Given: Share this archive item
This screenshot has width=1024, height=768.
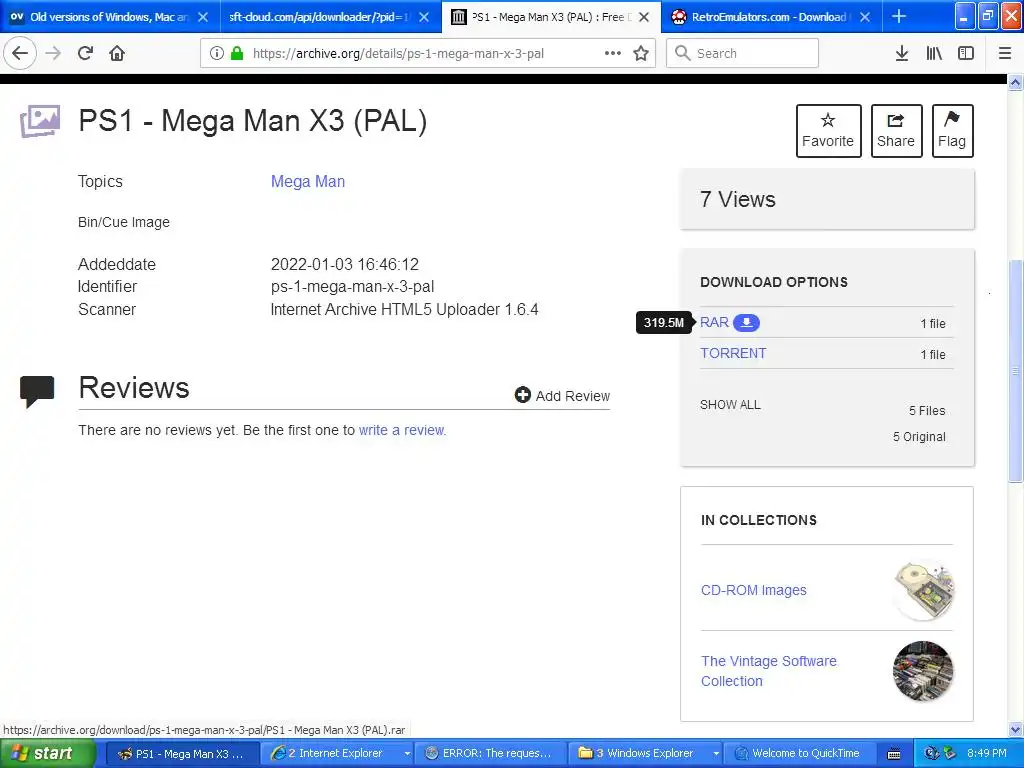Looking at the screenshot, I should (896, 131).
